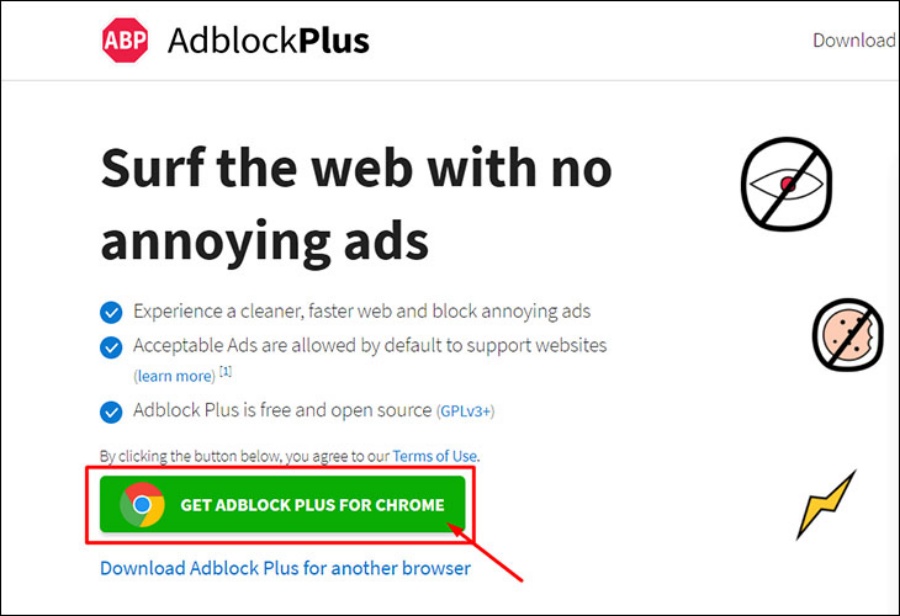Click the Acceptable Ads allowed by default text
The height and width of the screenshot is (616, 900).
click(370, 345)
